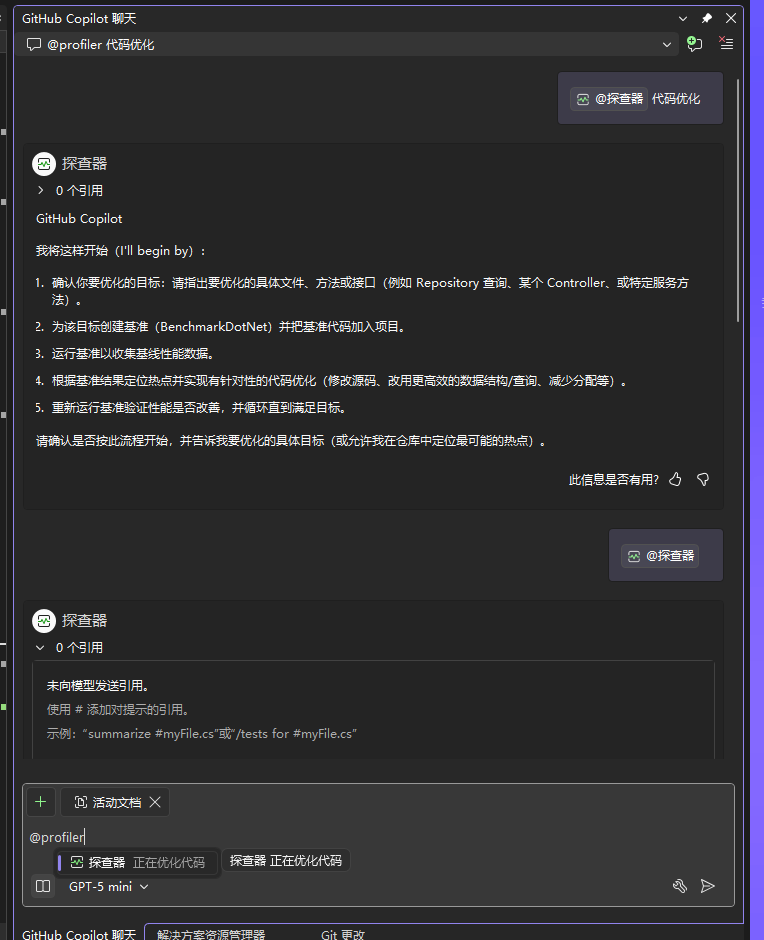Add a reference with the plus button
The height and width of the screenshot is (940, 764).
point(41,802)
